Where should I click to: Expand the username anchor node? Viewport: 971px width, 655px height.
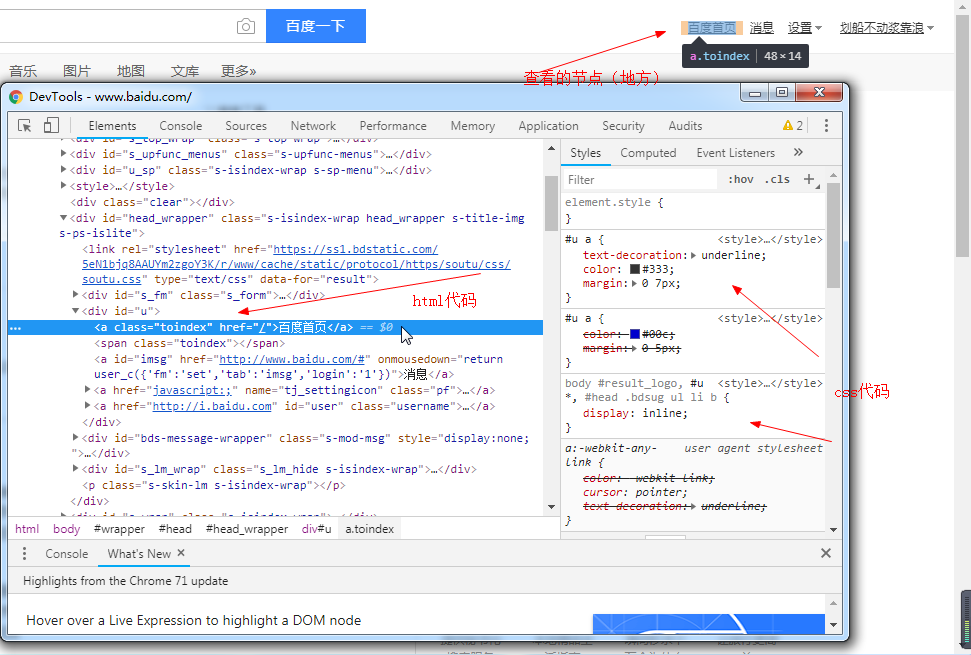pyautogui.click(x=87, y=406)
